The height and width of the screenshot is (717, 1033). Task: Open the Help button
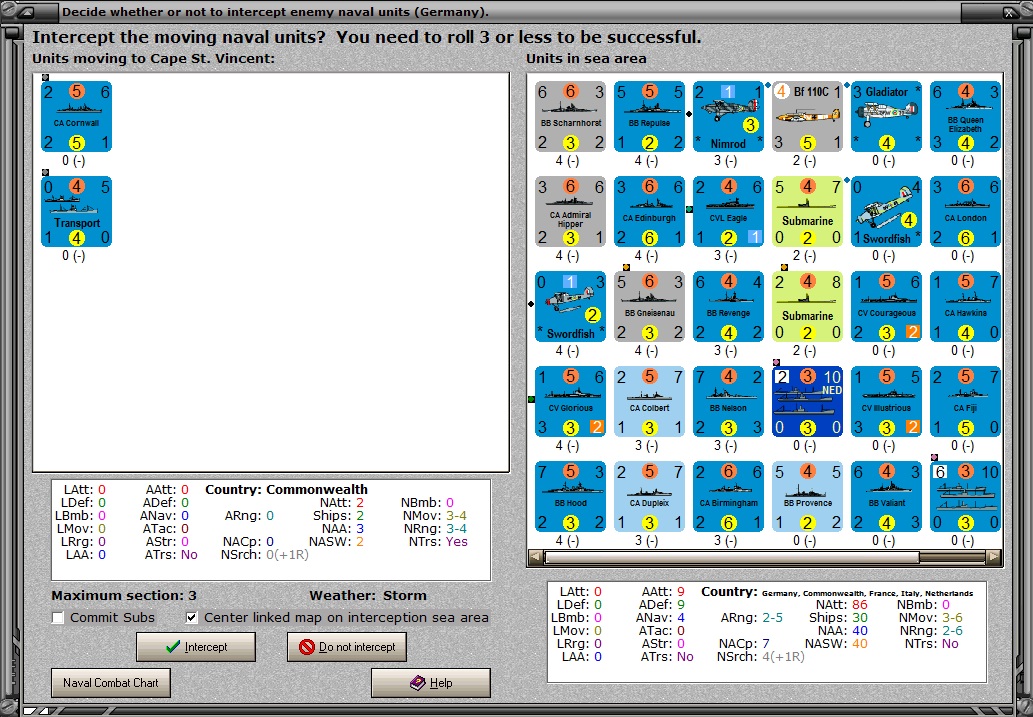click(x=431, y=683)
